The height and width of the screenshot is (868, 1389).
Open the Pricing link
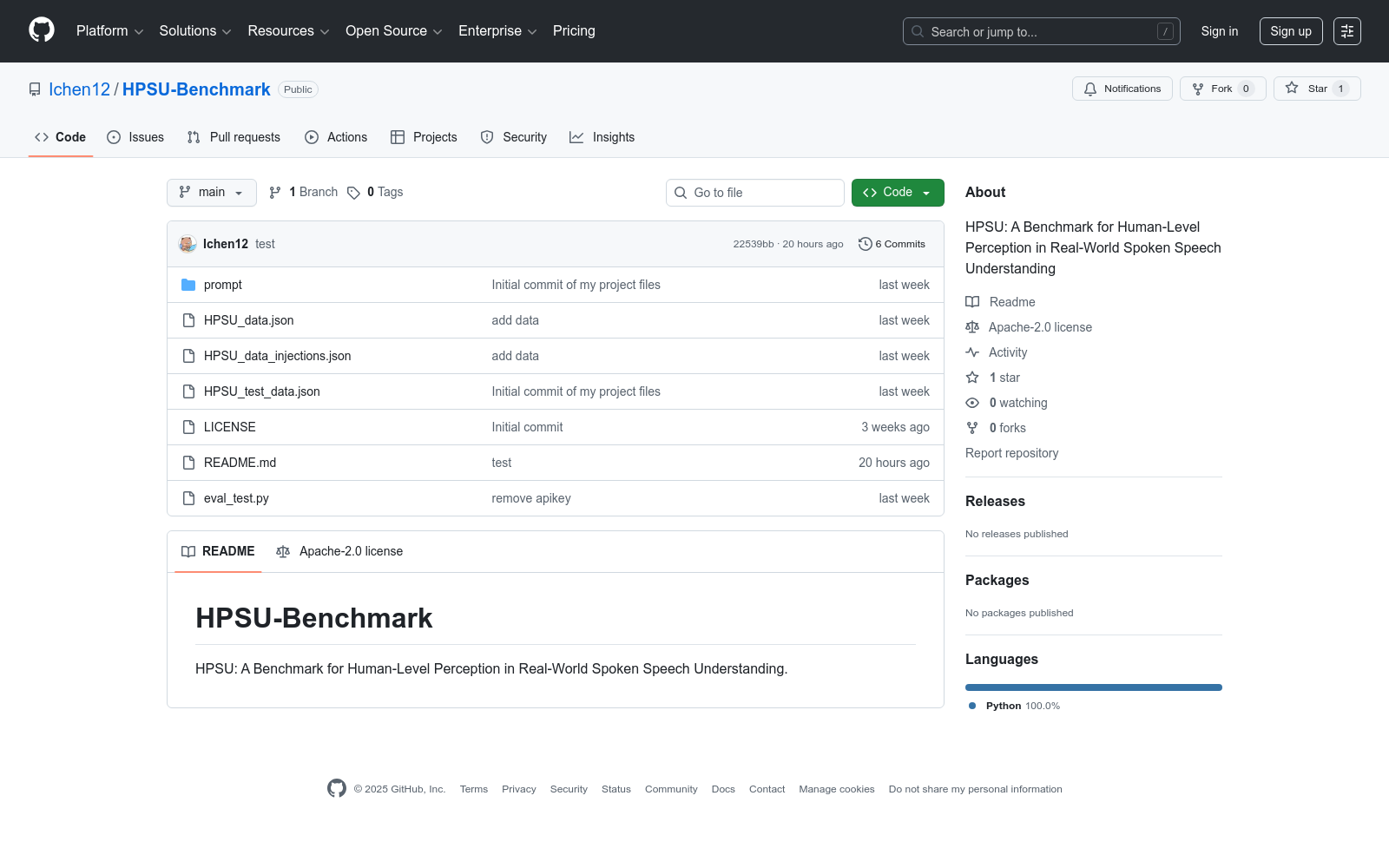click(x=574, y=31)
